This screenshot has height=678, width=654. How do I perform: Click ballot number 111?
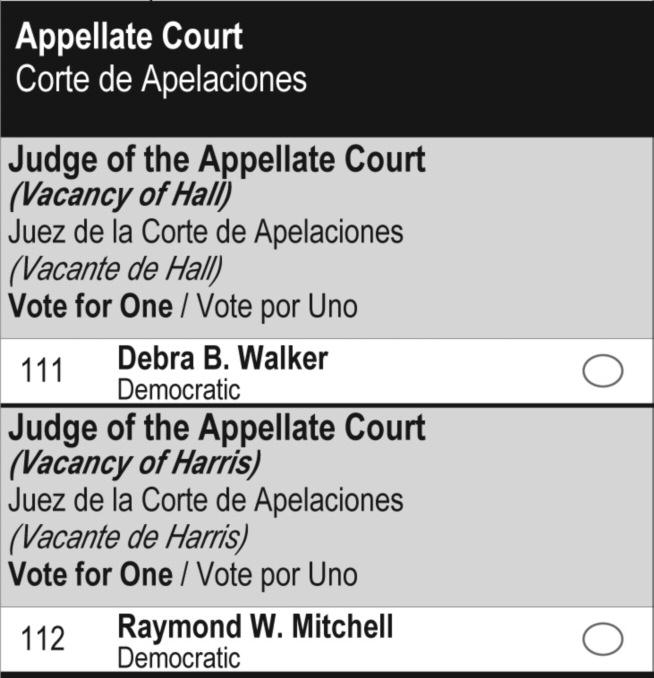tap(42, 372)
